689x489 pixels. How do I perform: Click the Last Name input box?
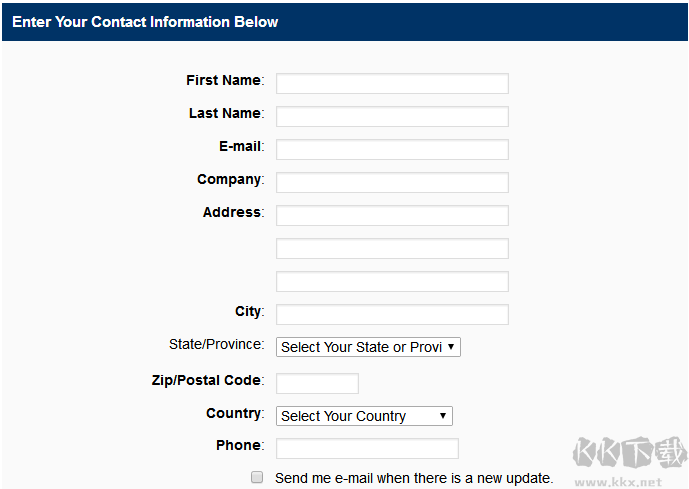392,116
